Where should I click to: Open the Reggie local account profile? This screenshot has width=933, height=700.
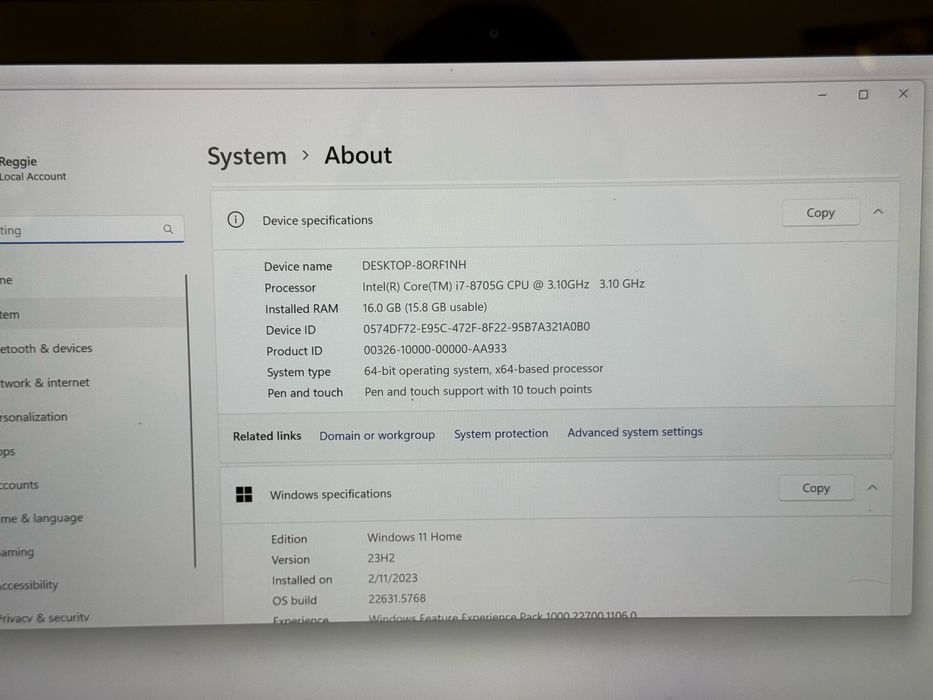[34, 168]
